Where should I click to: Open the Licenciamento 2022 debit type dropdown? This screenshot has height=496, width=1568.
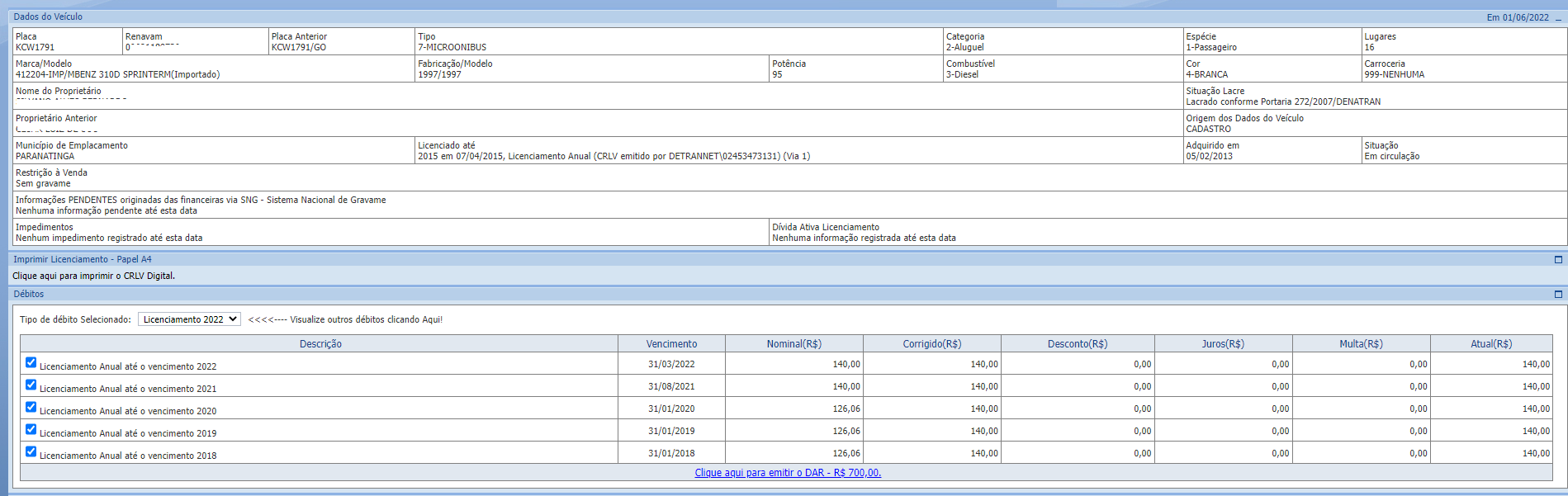tap(189, 319)
